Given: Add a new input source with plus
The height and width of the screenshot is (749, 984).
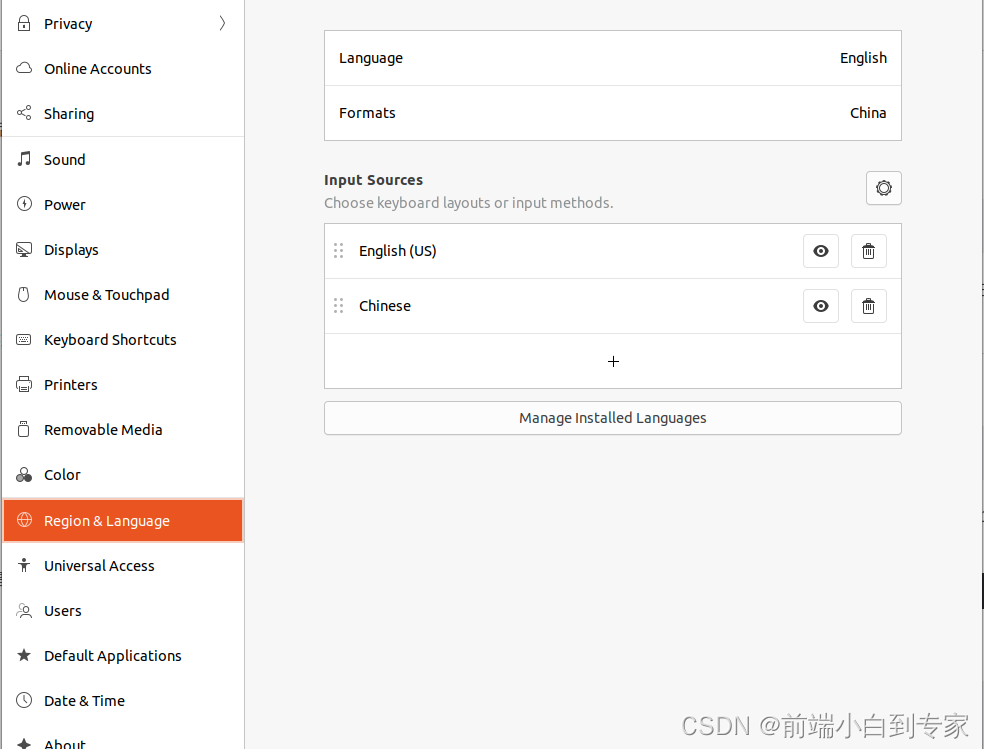Looking at the screenshot, I should (x=613, y=361).
